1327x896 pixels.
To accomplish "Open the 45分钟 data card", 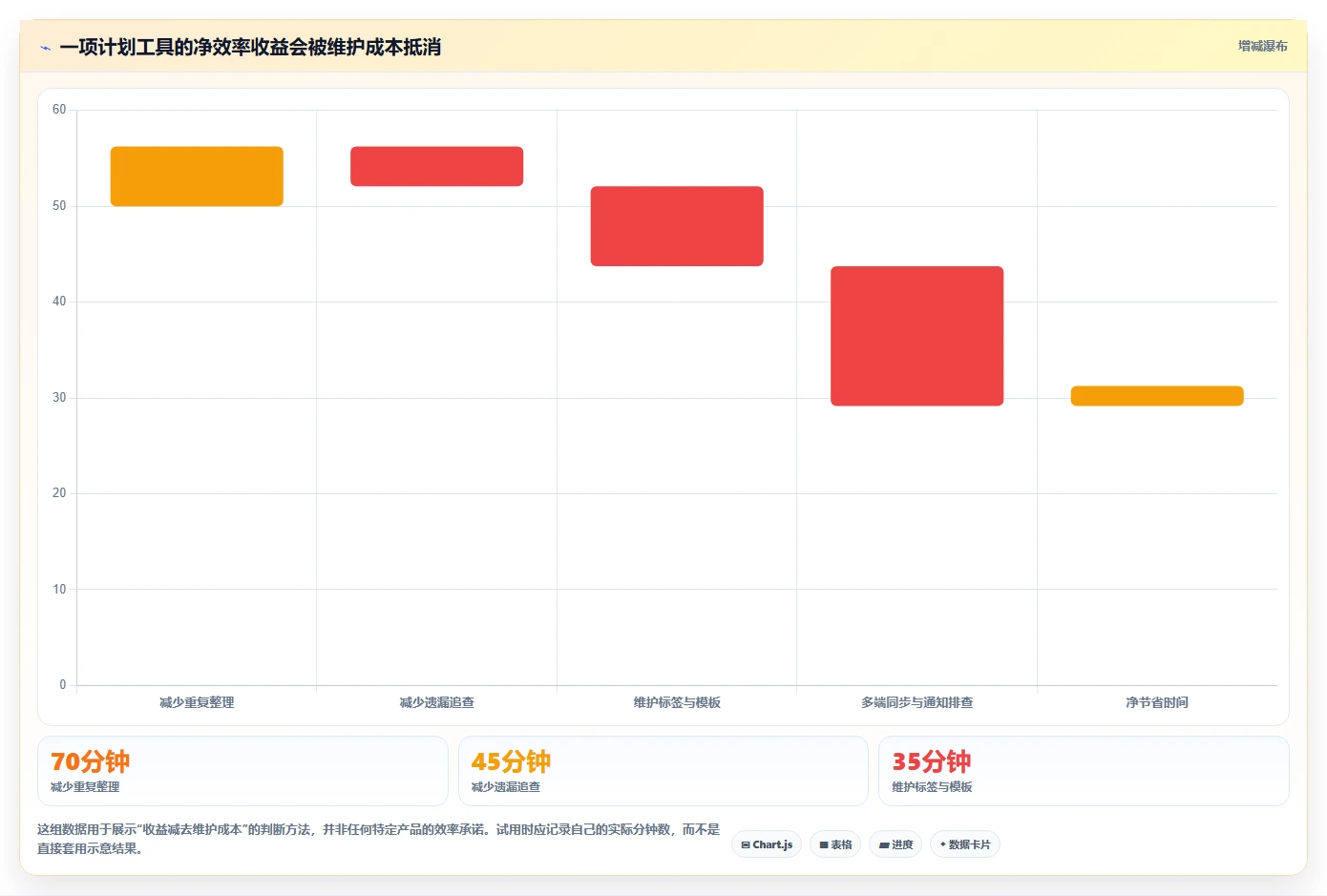I will (663, 771).
